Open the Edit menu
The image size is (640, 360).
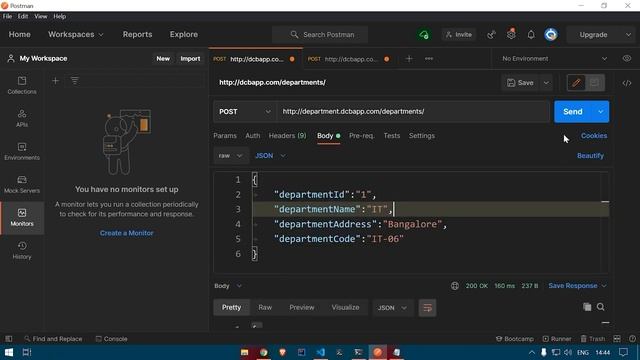coord(23,16)
